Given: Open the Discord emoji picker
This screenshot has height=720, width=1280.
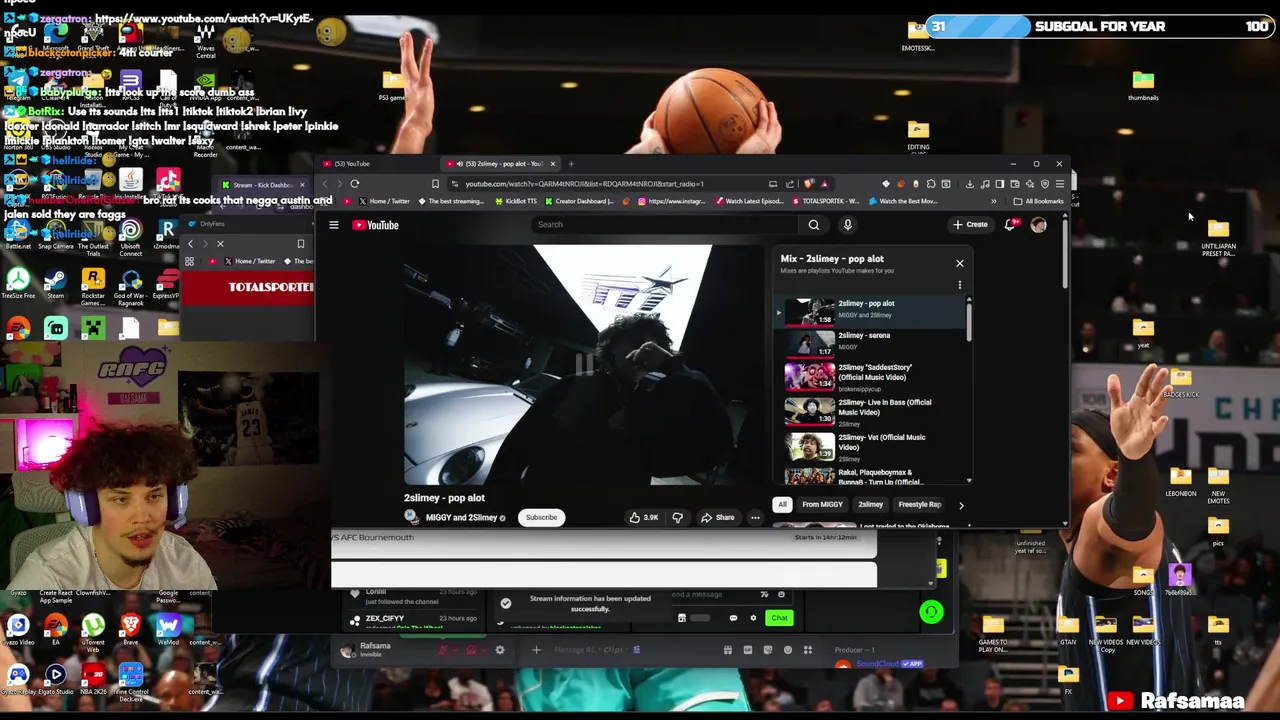Looking at the screenshot, I should [x=787, y=650].
